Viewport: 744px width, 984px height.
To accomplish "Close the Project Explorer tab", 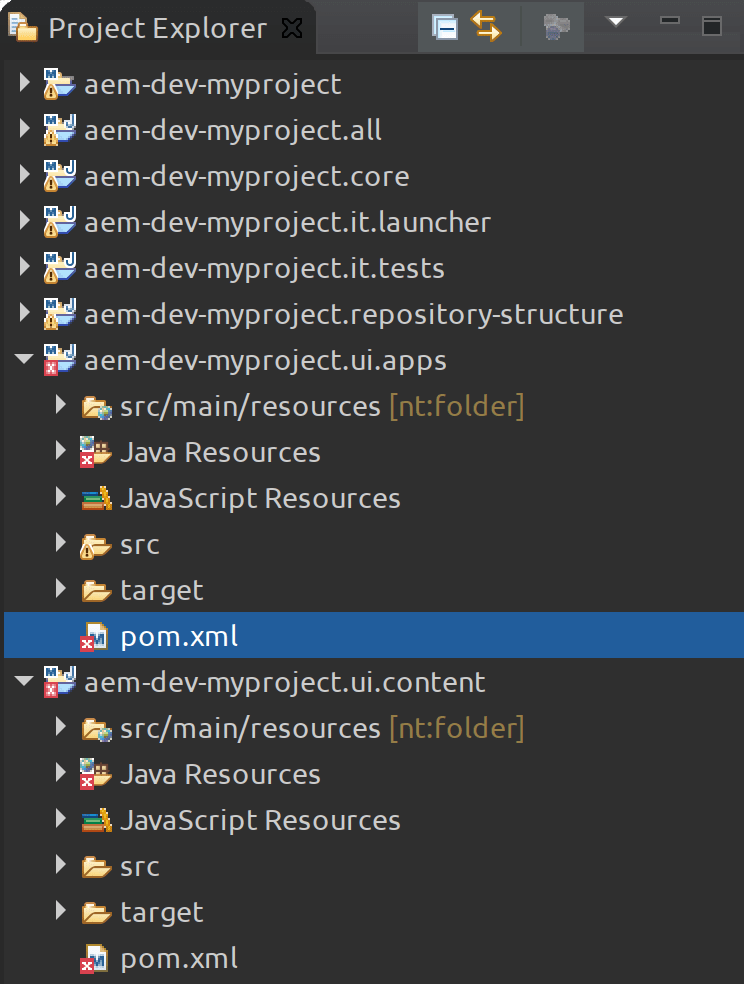I will (292, 28).
